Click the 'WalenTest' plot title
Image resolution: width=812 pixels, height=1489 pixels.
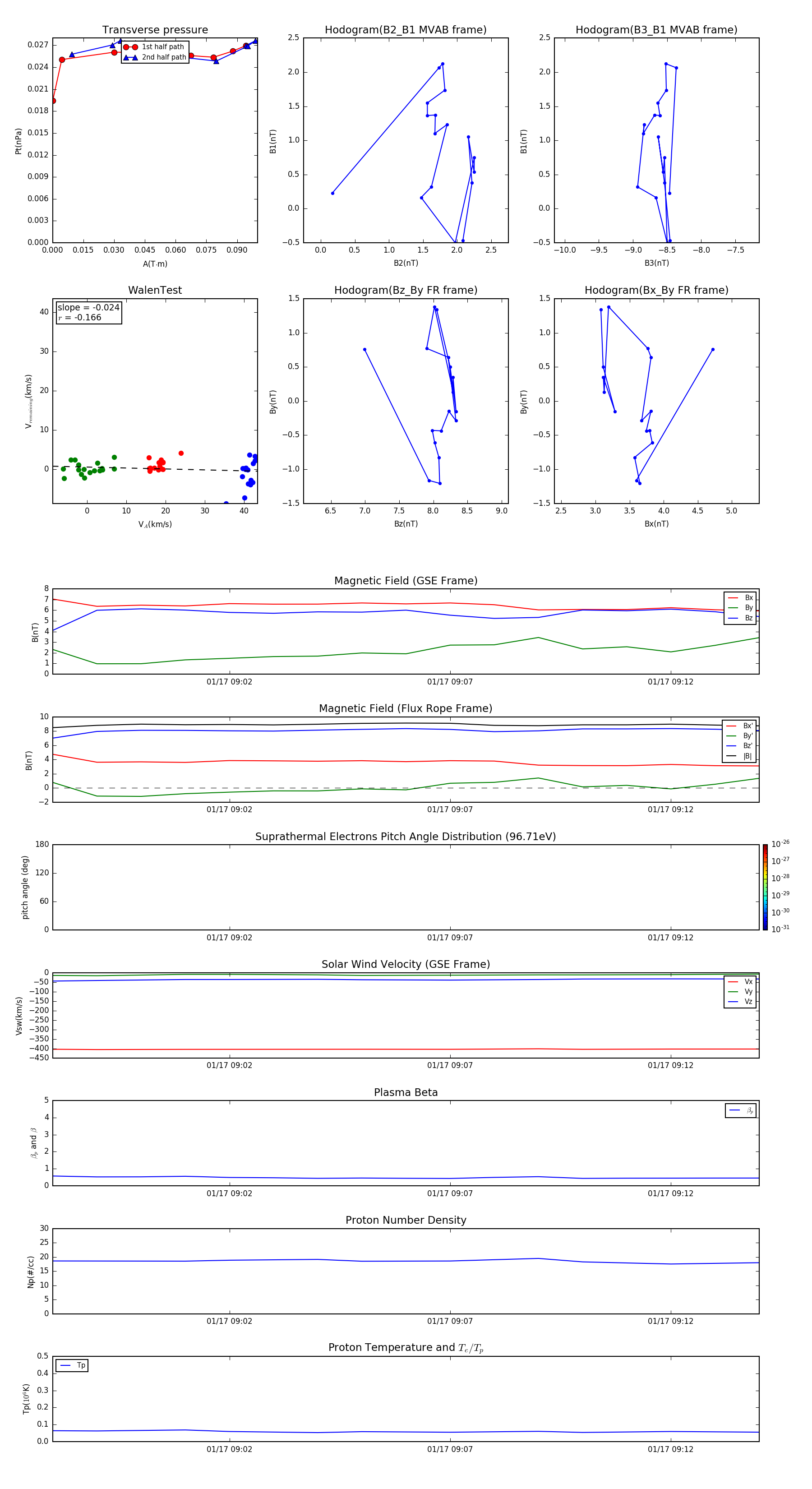point(155,290)
